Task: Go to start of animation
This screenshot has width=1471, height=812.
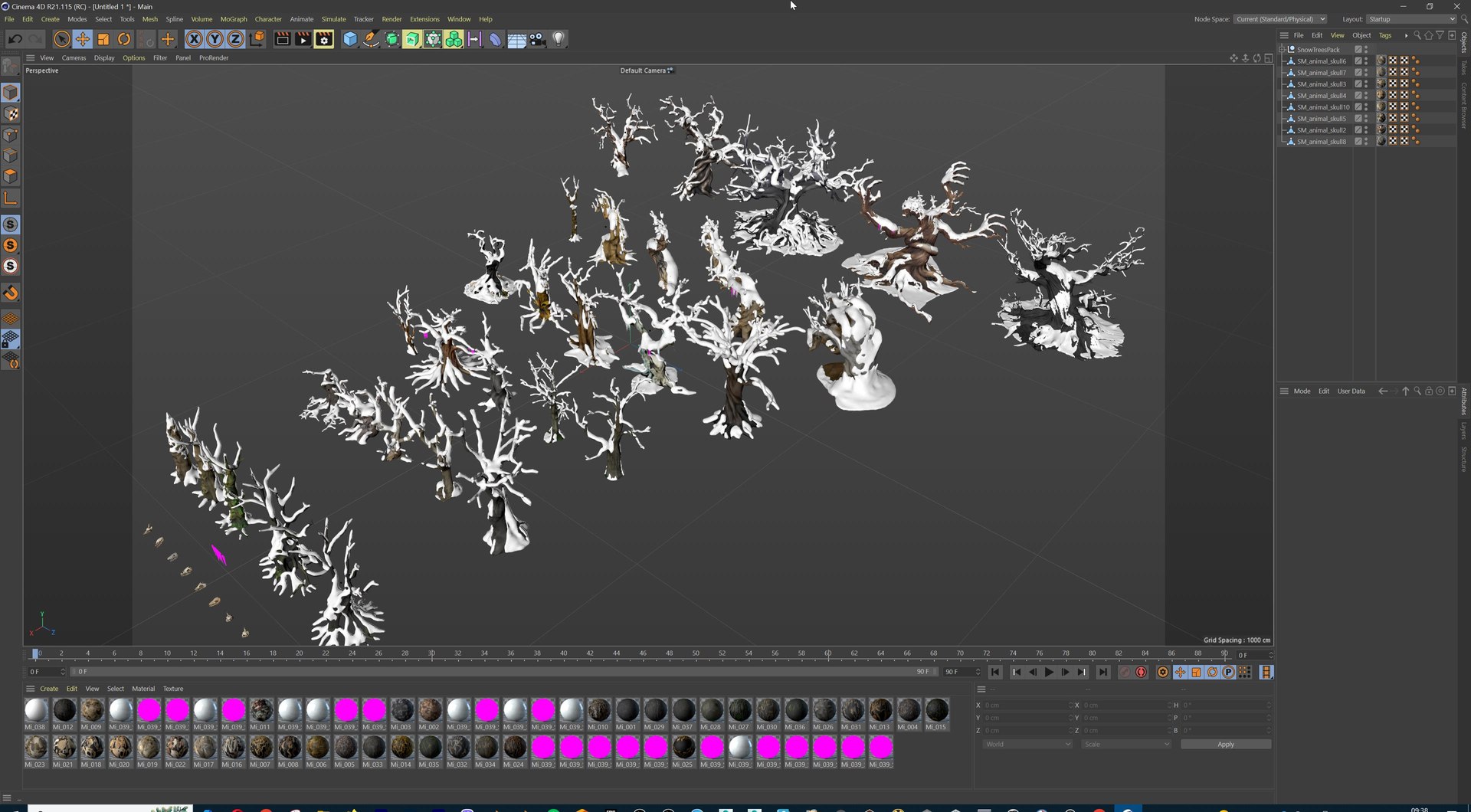Action: 995,672
